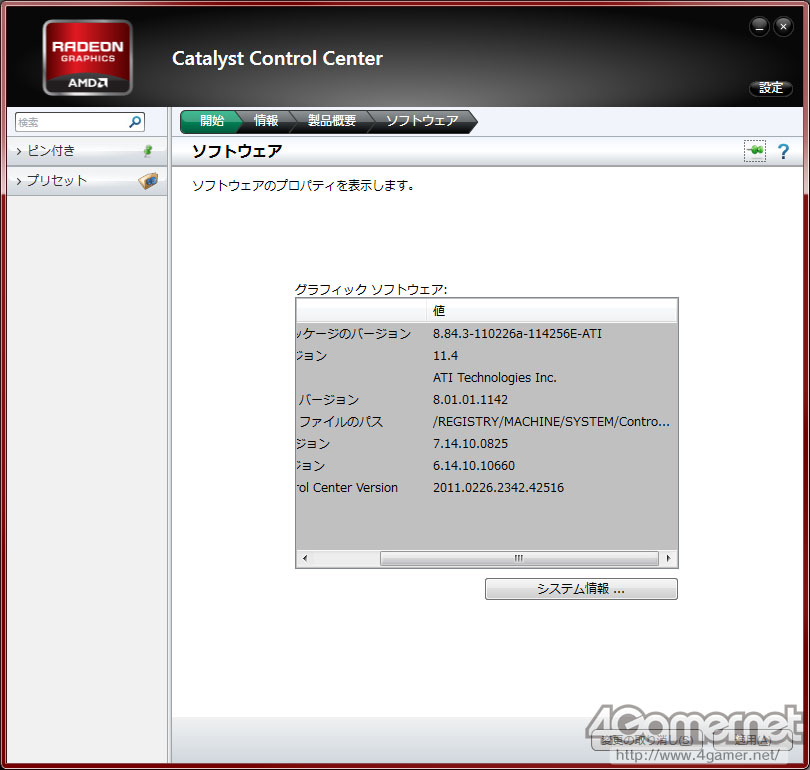Click the 適用 apply button

753,740
